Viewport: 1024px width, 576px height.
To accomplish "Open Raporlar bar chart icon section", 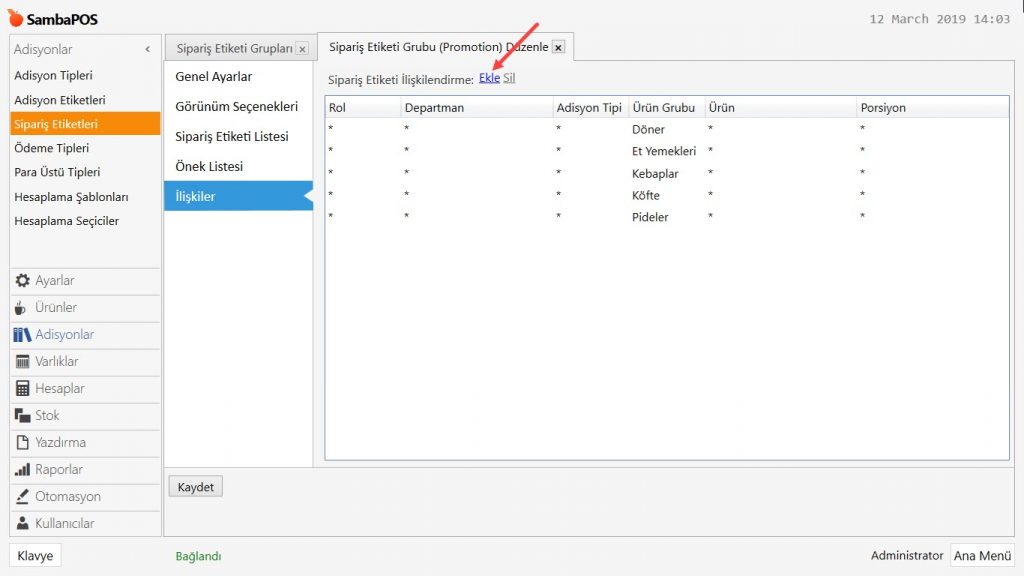I will [23, 470].
